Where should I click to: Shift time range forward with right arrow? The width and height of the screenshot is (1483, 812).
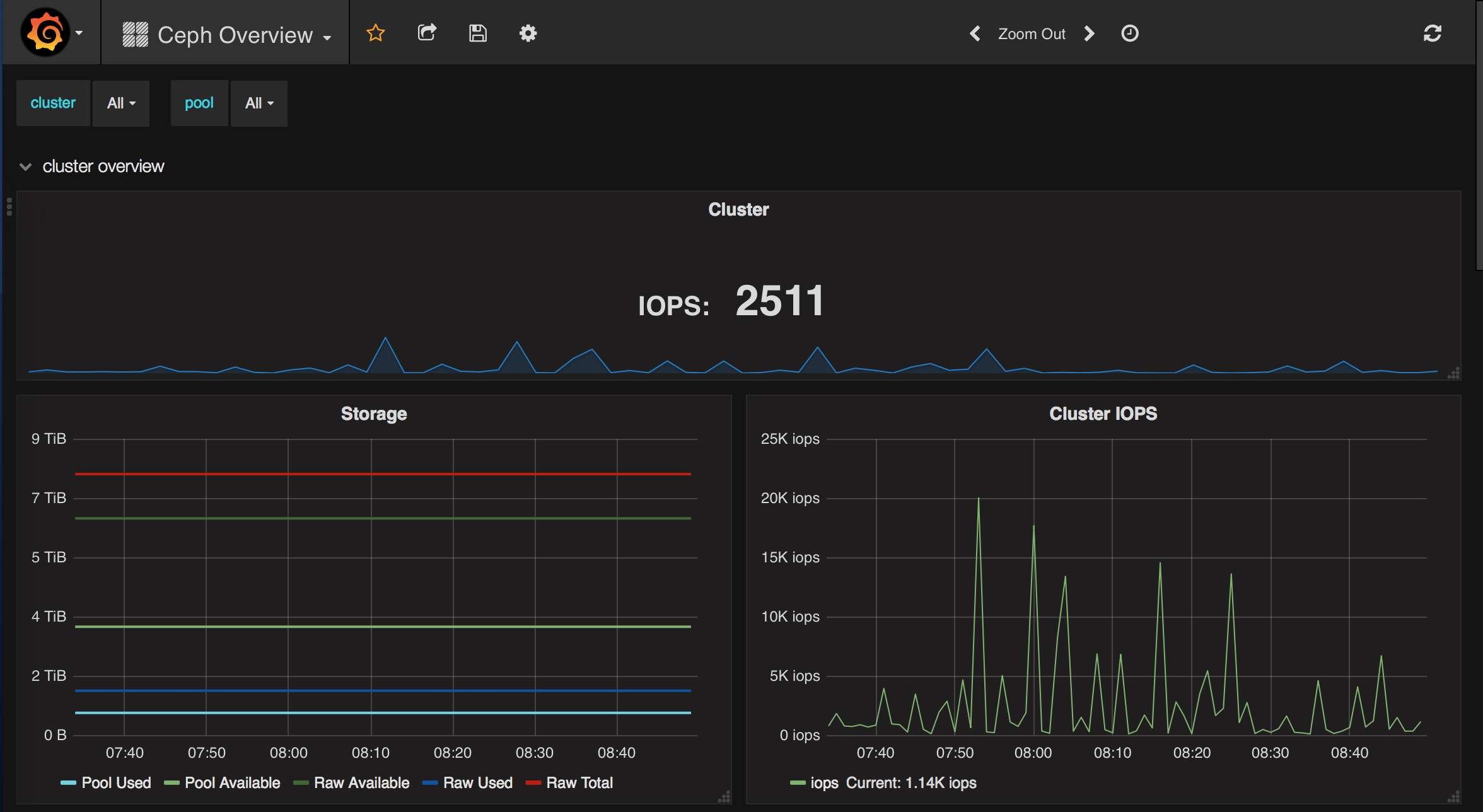pyautogui.click(x=1089, y=33)
